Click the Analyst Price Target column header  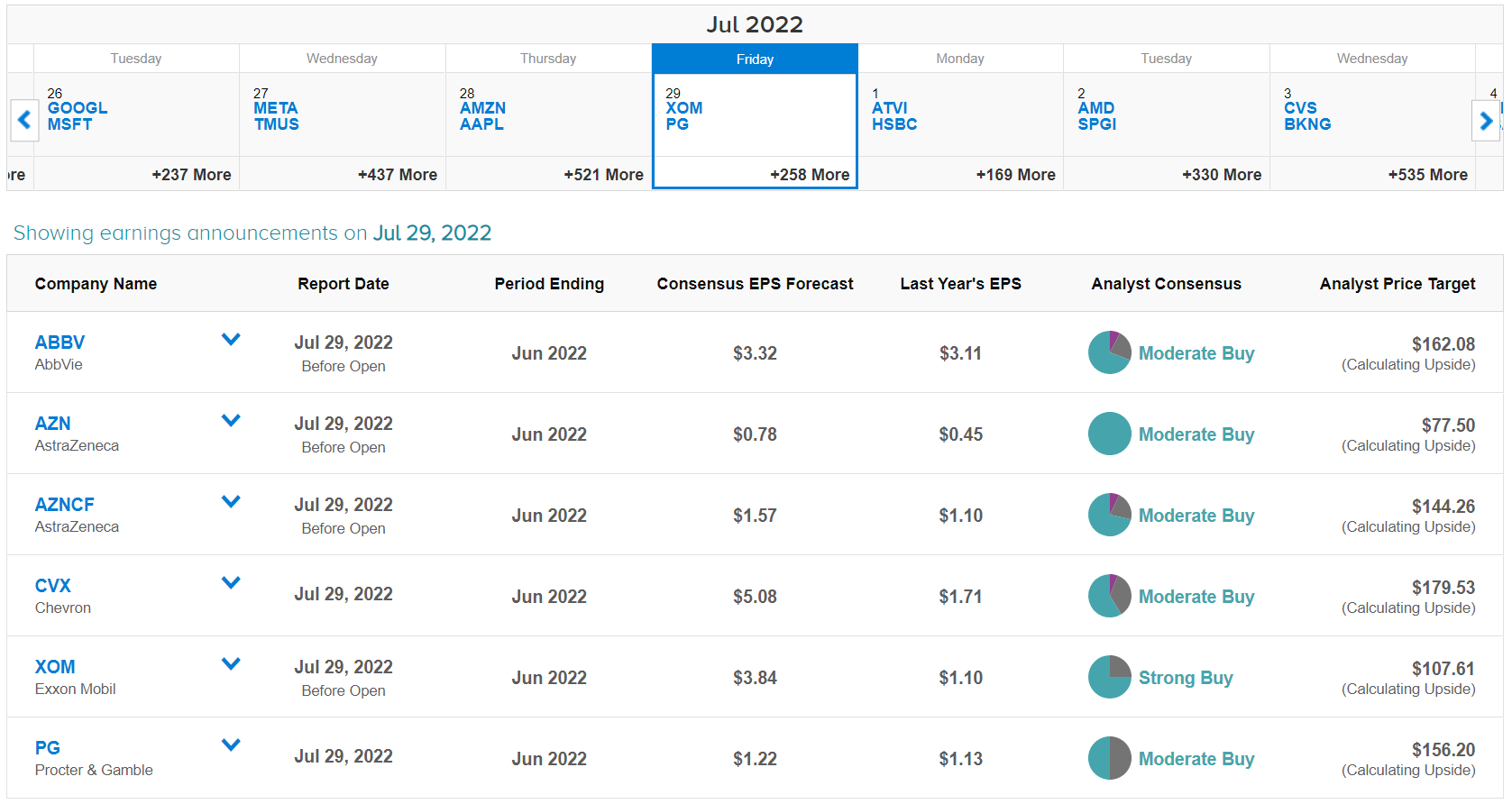coord(1397,284)
